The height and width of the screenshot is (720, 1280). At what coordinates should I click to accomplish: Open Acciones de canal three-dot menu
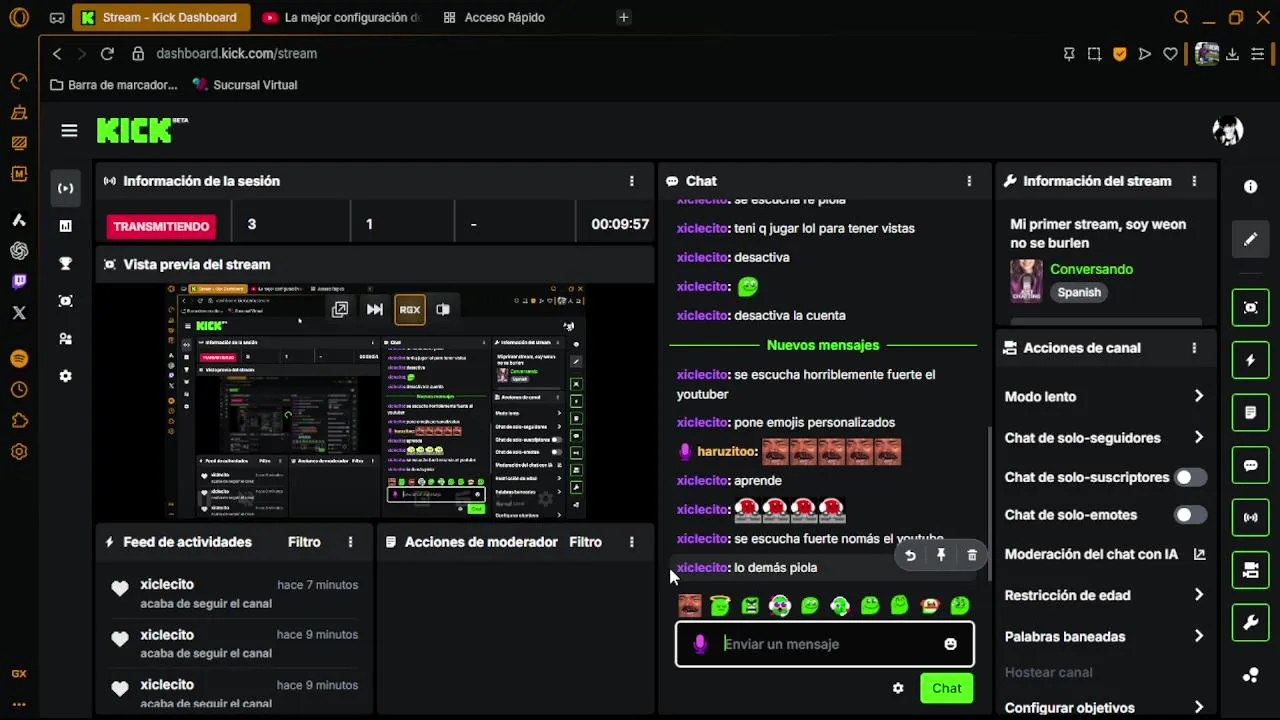(1194, 348)
